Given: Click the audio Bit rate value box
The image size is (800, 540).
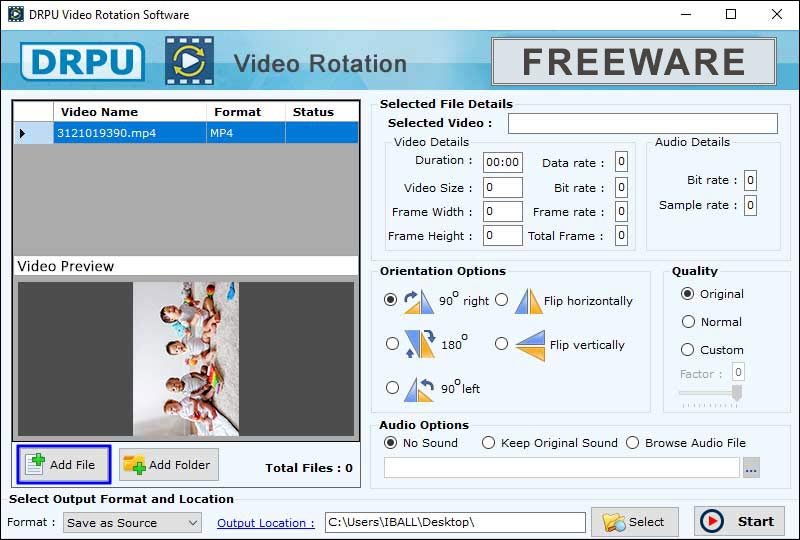Looking at the screenshot, I should pyautogui.click(x=750, y=180).
